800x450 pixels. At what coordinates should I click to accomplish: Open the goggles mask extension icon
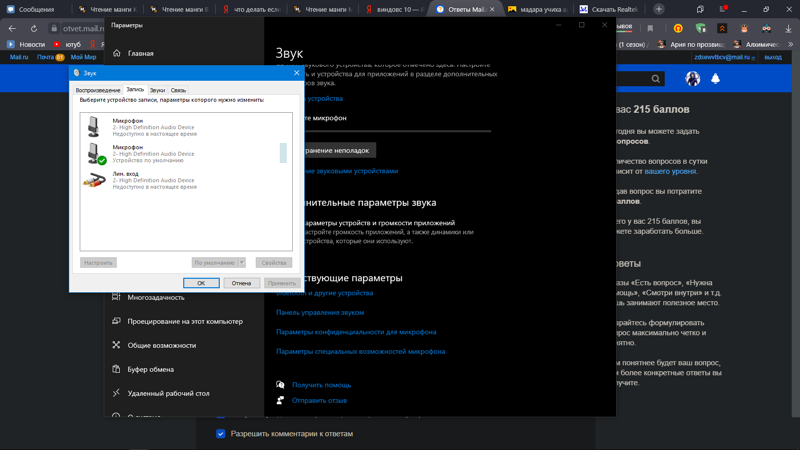(766, 29)
